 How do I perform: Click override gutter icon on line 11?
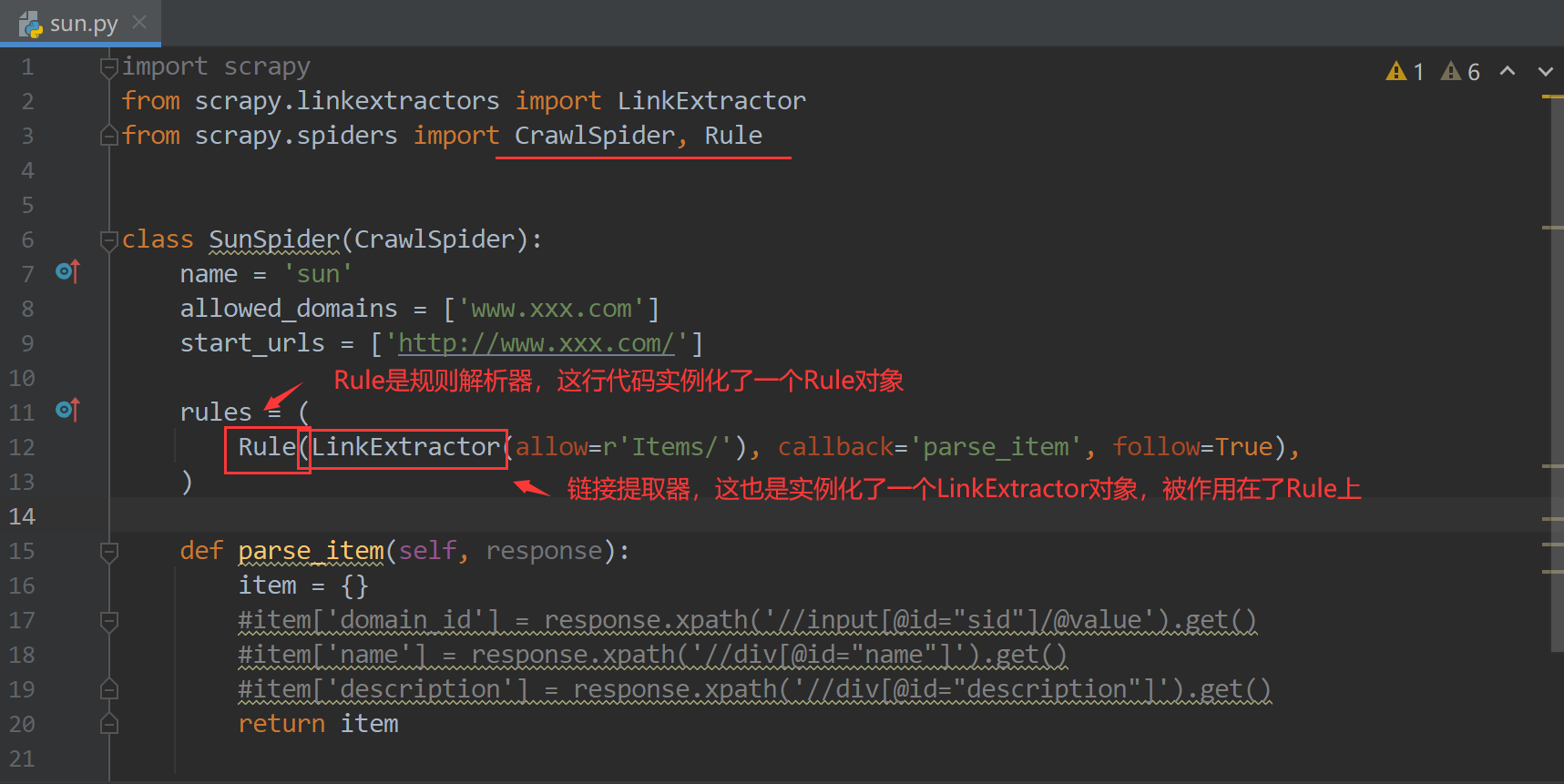tap(67, 410)
